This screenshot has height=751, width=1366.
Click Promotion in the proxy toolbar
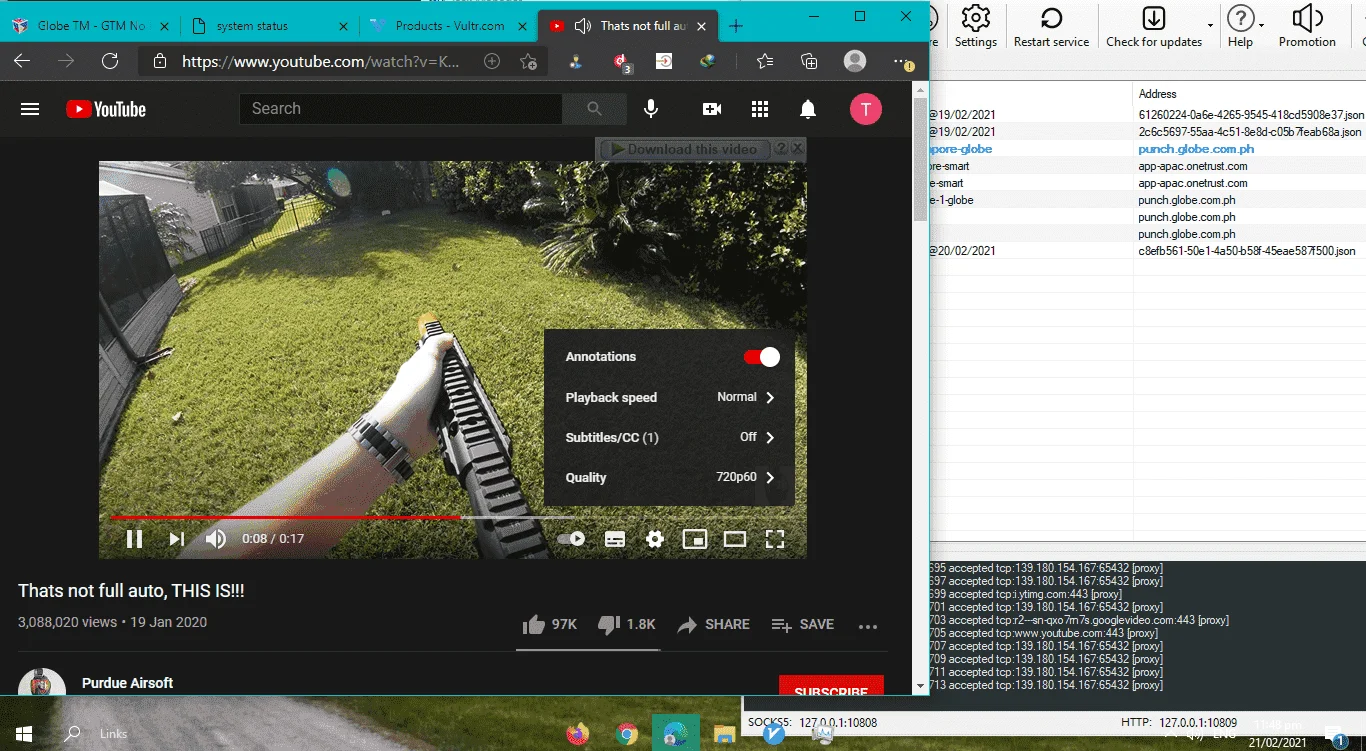pyautogui.click(x=1307, y=26)
